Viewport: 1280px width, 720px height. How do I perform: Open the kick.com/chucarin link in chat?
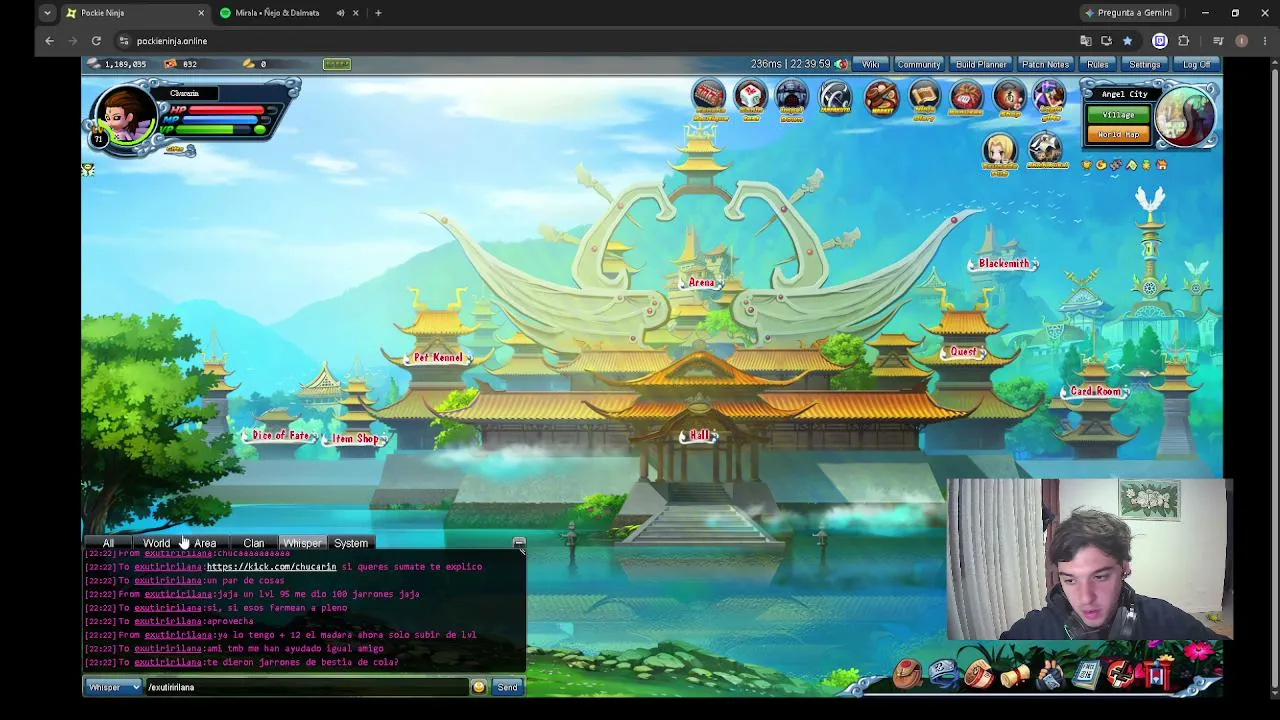pyautogui.click(x=271, y=567)
